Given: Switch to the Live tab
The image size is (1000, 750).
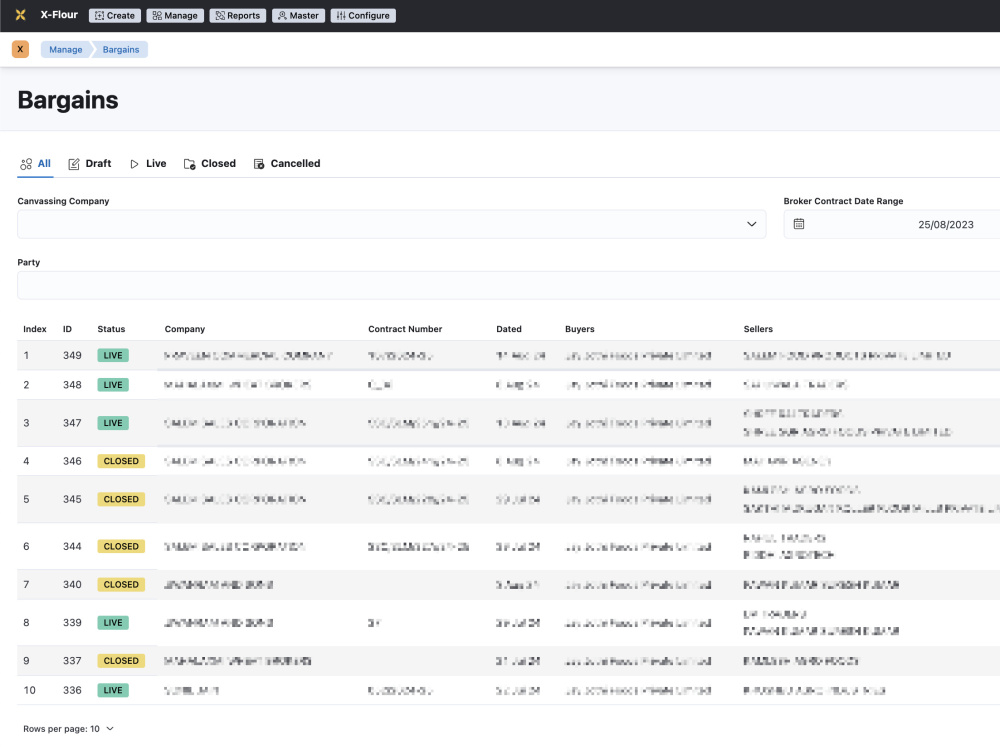Looking at the screenshot, I should pos(148,164).
